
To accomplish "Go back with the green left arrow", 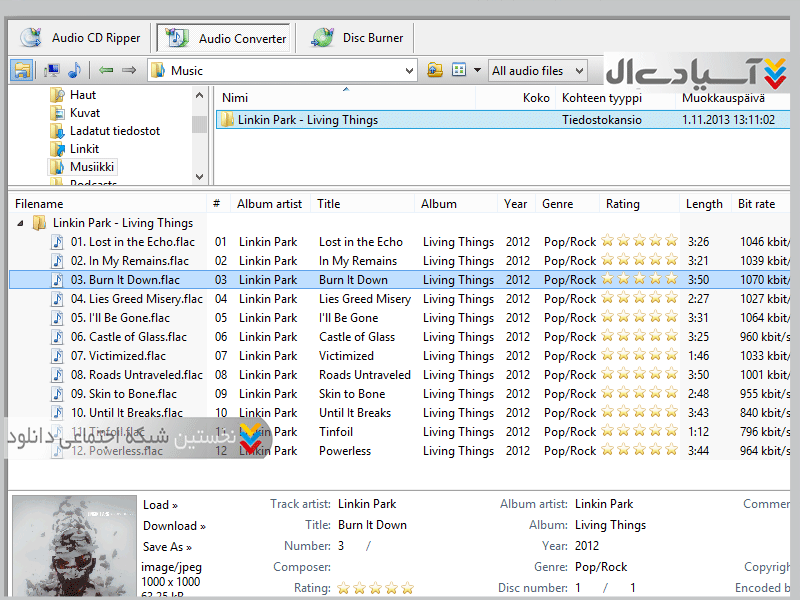I will [106, 70].
